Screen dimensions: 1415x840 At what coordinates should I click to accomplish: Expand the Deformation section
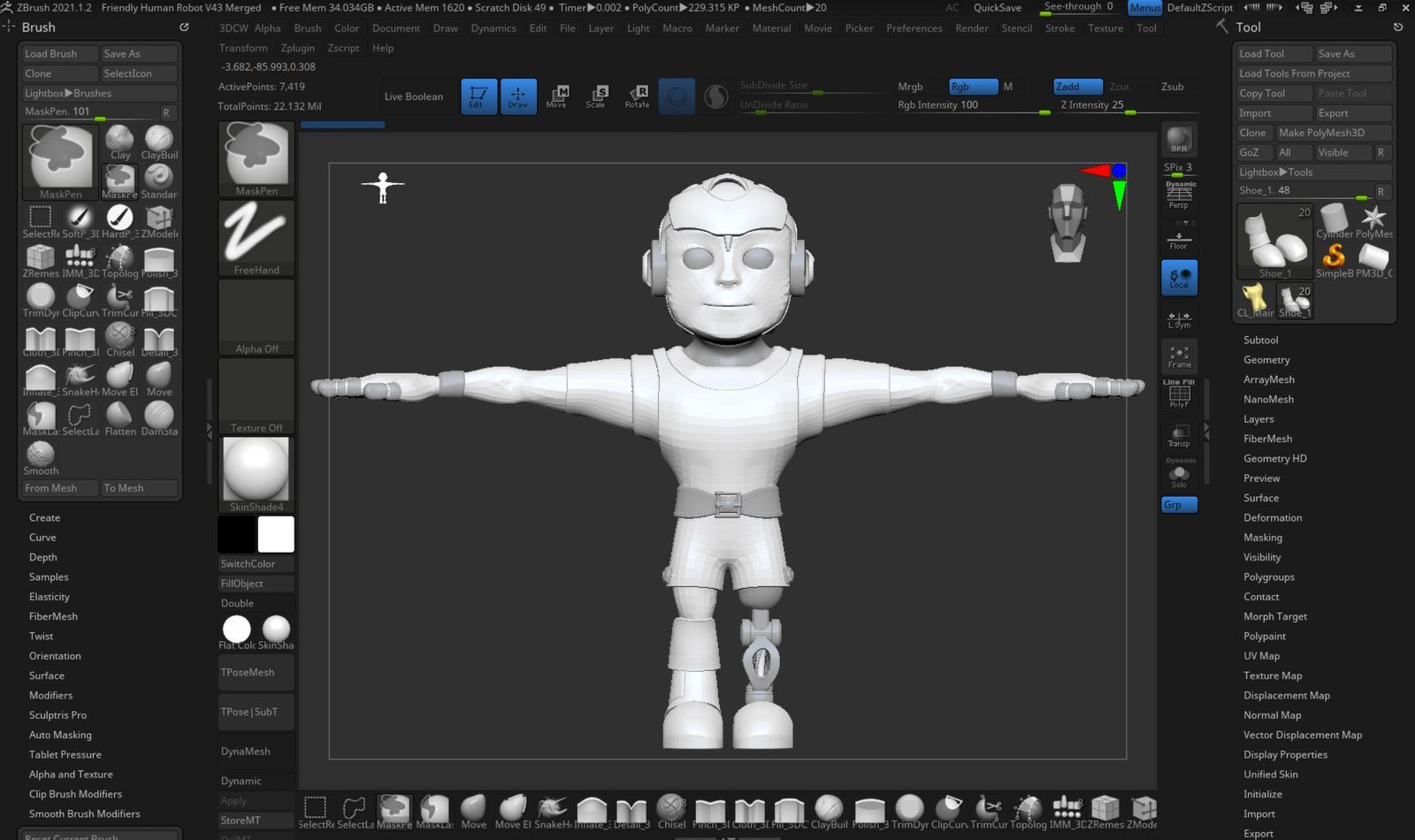click(1273, 518)
